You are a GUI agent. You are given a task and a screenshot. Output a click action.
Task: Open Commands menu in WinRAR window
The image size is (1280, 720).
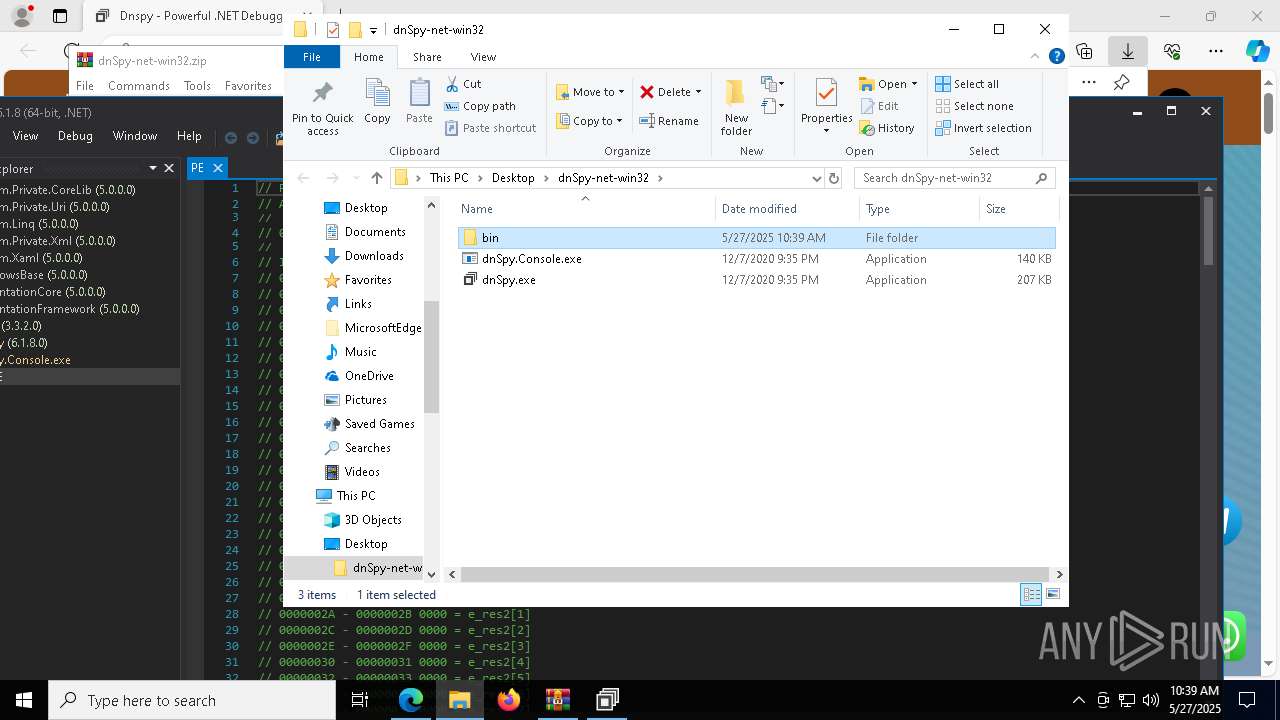(x=139, y=86)
